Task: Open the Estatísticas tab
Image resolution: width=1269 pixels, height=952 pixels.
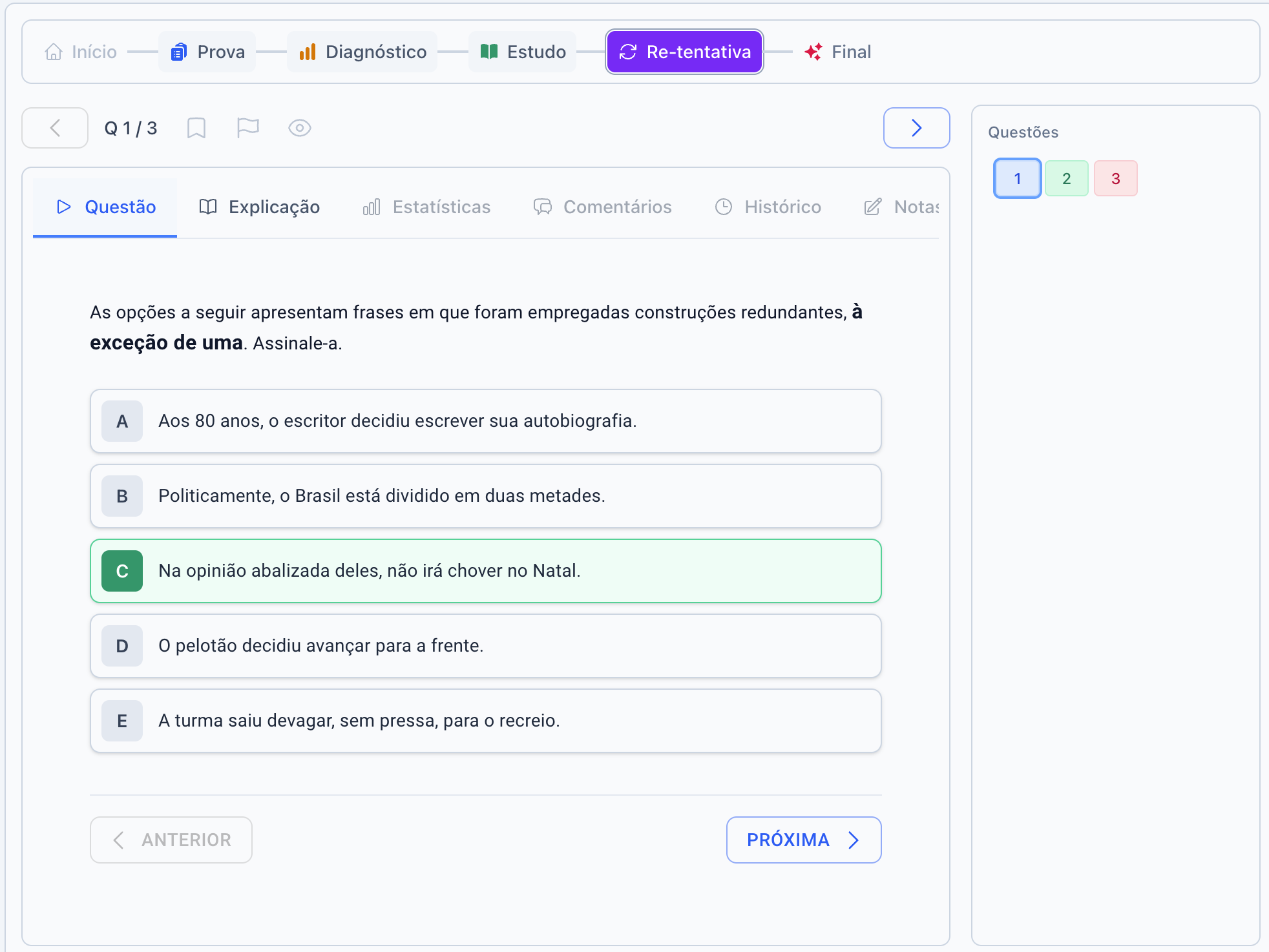Action: 426,207
